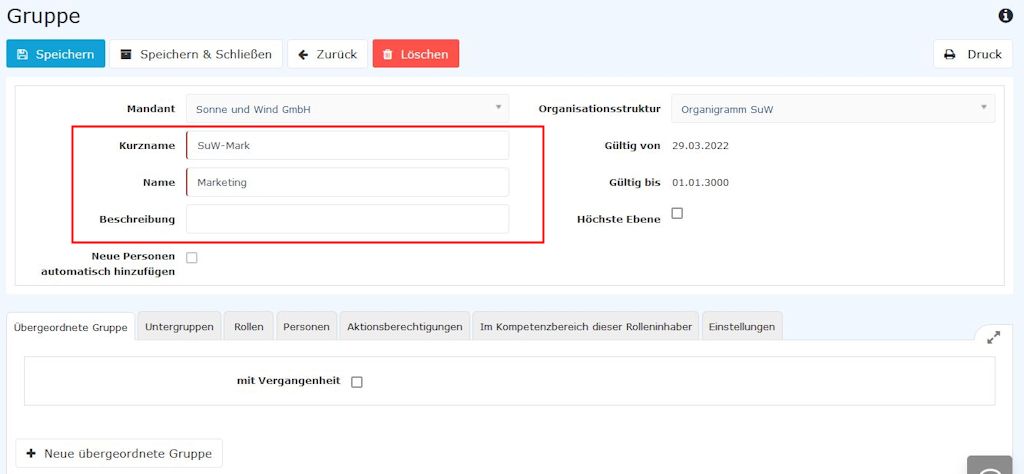Click into the Beschreibung input field
The height and width of the screenshot is (474, 1024).
click(x=347, y=219)
